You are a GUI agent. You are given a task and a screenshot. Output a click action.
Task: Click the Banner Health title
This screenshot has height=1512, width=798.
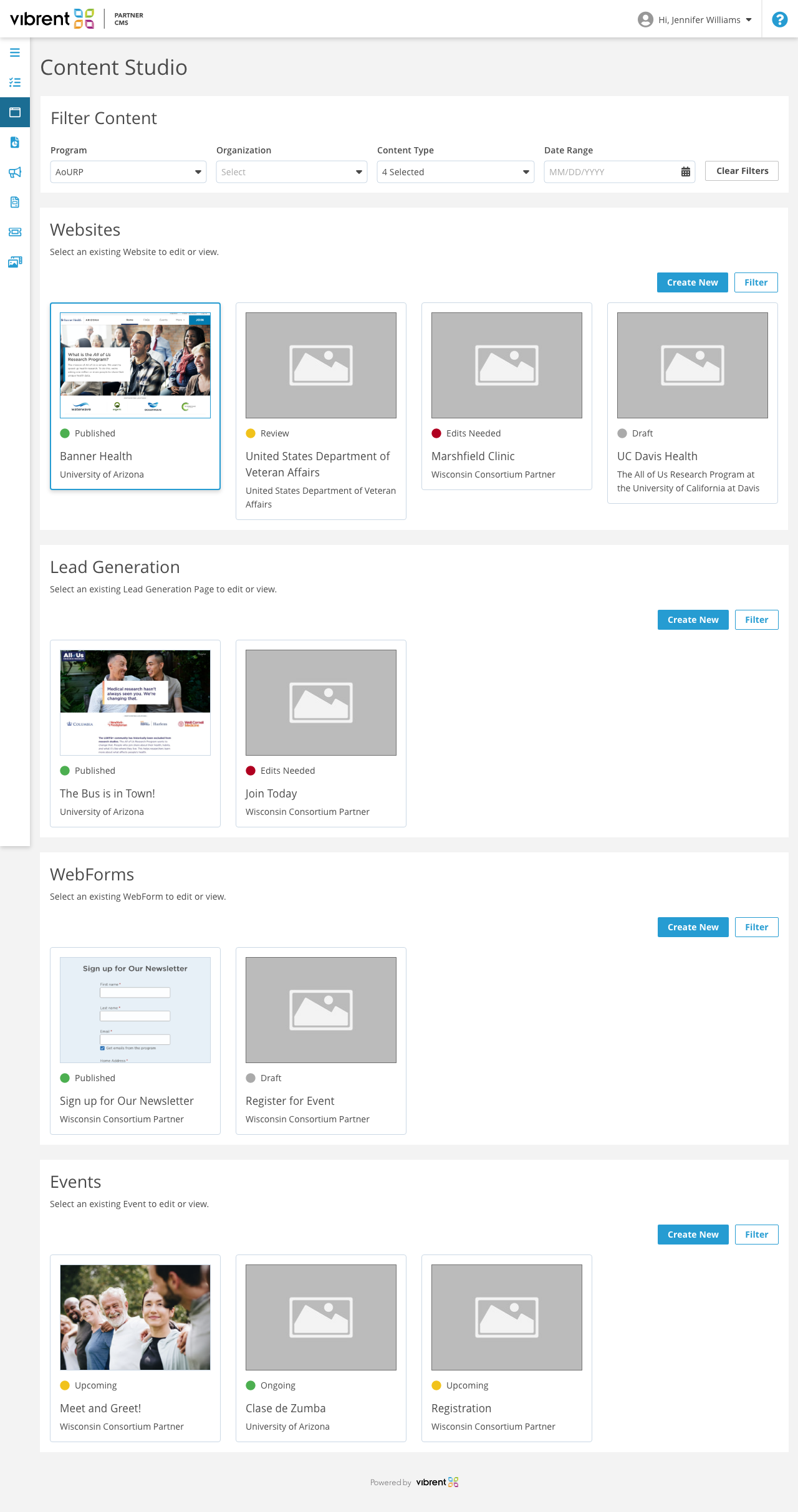coord(96,456)
